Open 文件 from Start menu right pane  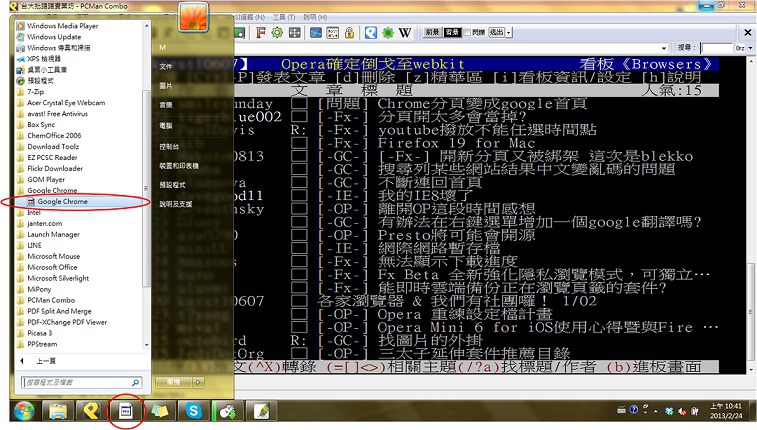pyautogui.click(x=166, y=67)
